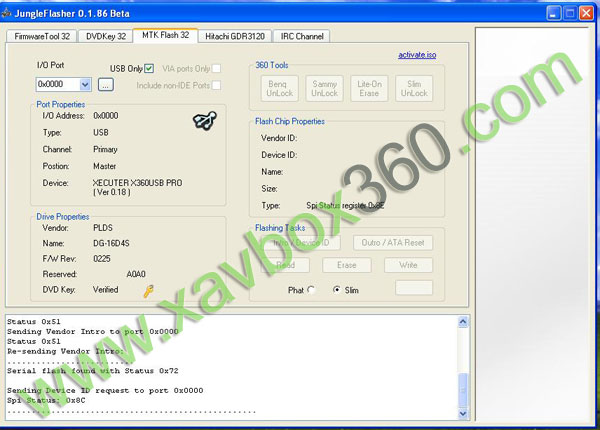The height and width of the screenshot is (430, 600).
Task: Click the JungleFlasher title bar app icon
Action: point(7,13)
